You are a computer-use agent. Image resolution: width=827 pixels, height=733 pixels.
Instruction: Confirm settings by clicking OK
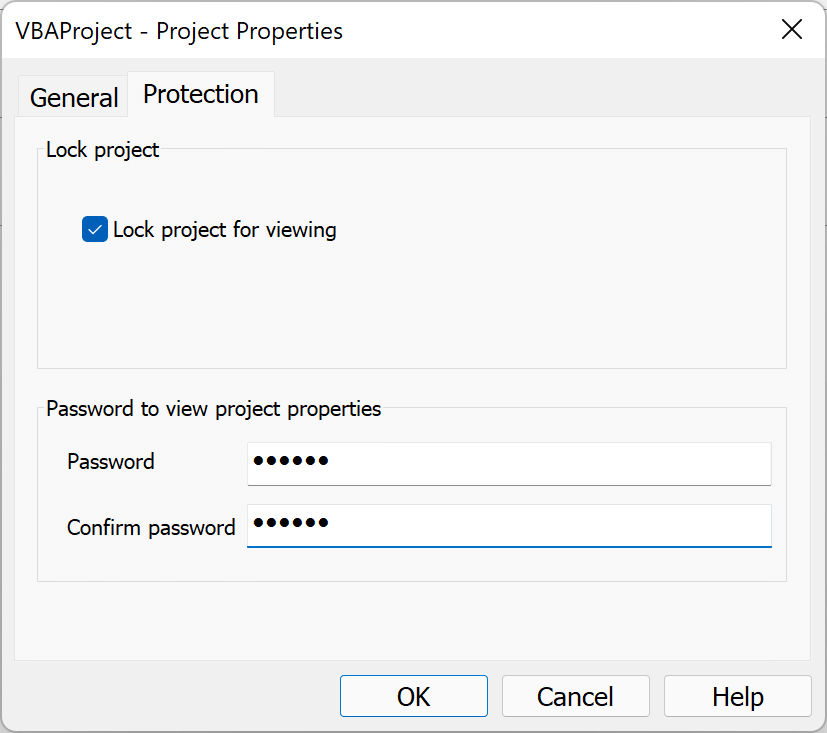tap(413, 696)
